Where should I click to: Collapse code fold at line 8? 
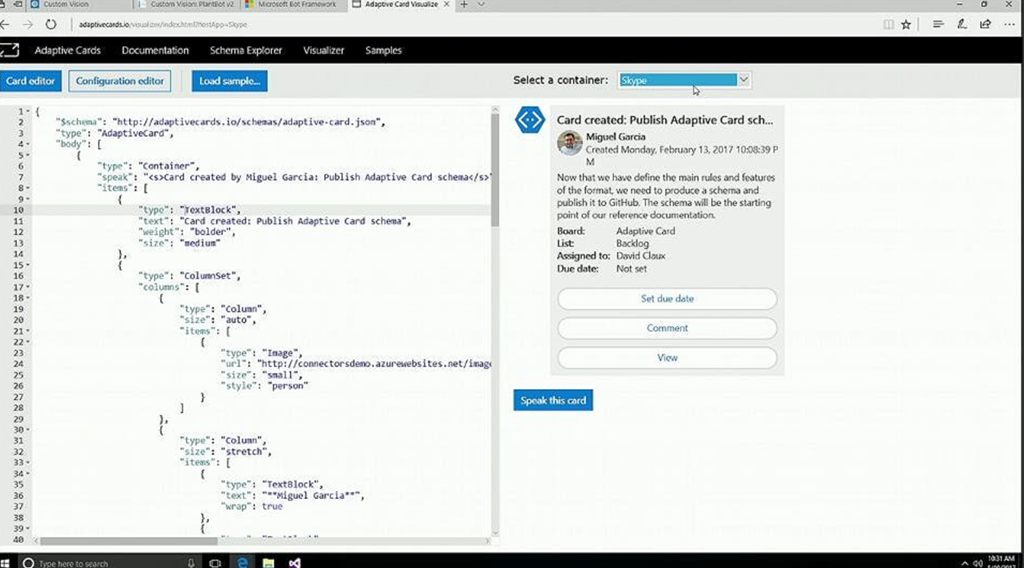pyautogui.click(x=28, y=188)
